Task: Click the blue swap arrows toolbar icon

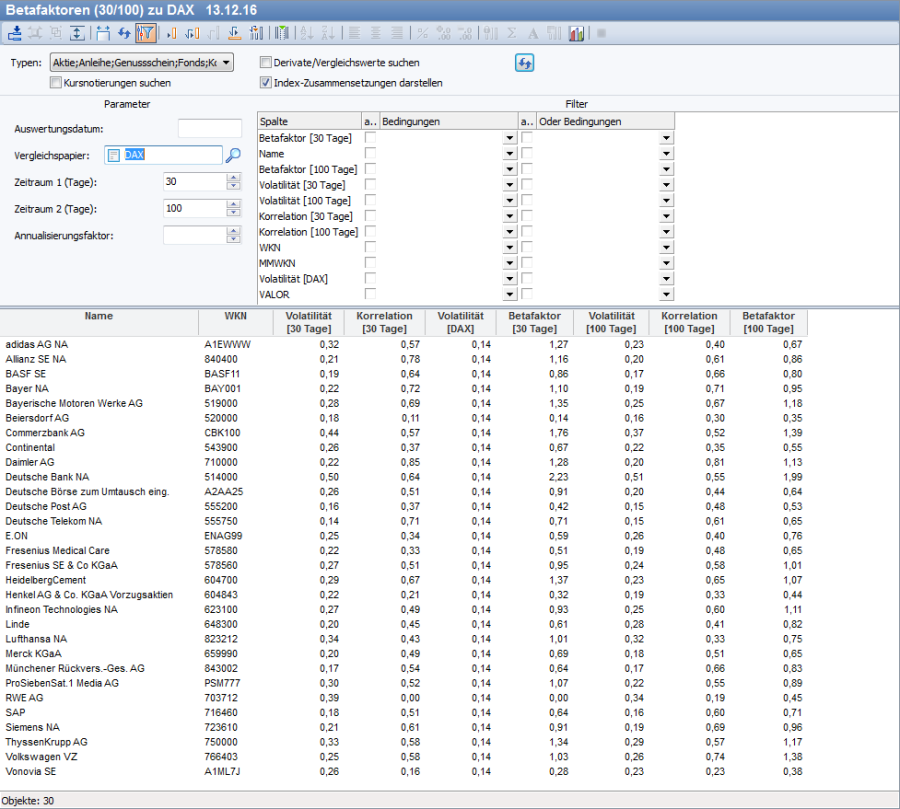Action: tap(125, 33)
